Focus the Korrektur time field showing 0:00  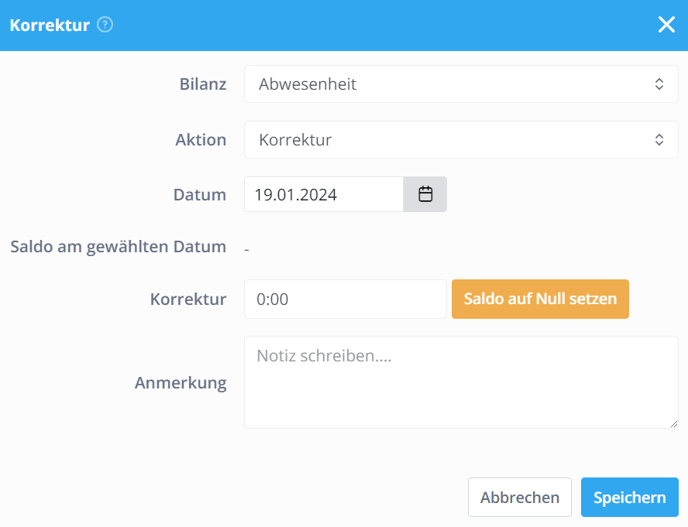coord(345,299)
